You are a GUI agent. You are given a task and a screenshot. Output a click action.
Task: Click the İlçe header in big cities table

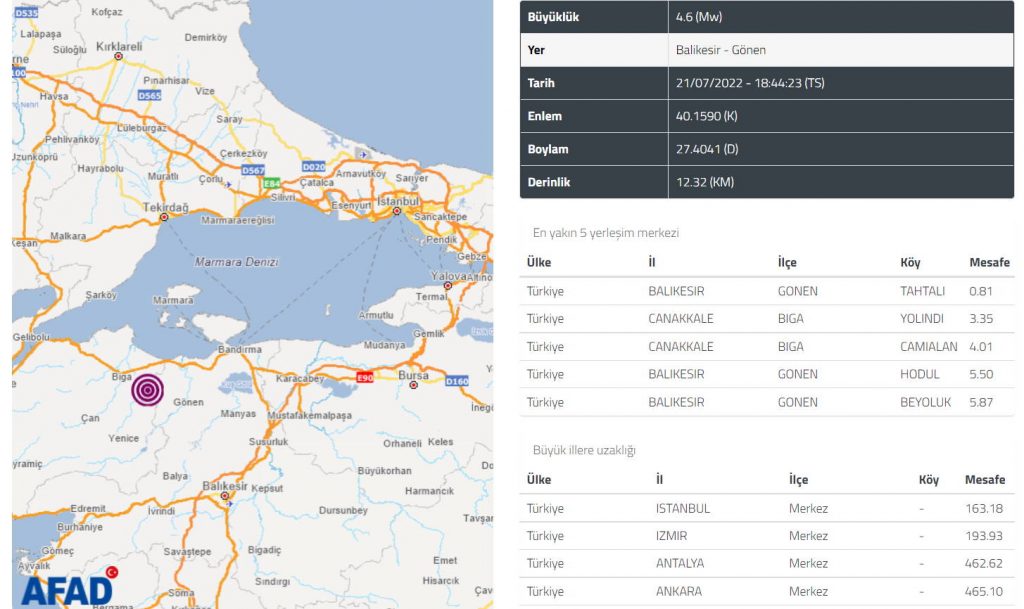coord(798,480)
